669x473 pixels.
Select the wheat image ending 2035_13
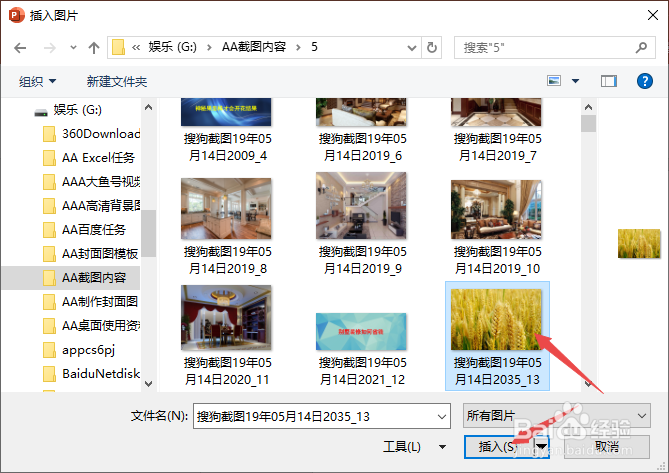coord(497,336)
